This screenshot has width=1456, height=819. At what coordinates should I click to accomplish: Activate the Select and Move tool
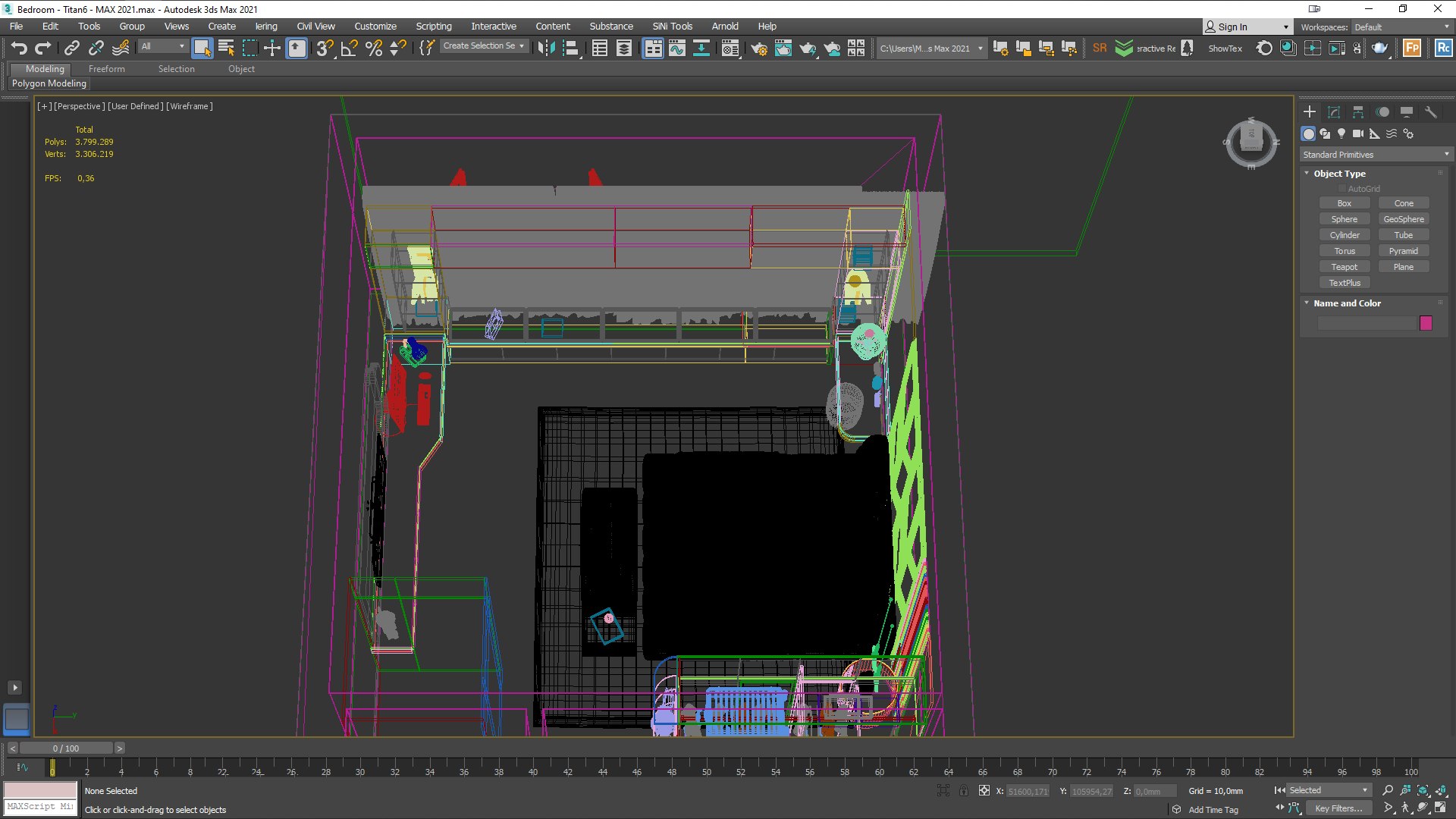[271, 49]
